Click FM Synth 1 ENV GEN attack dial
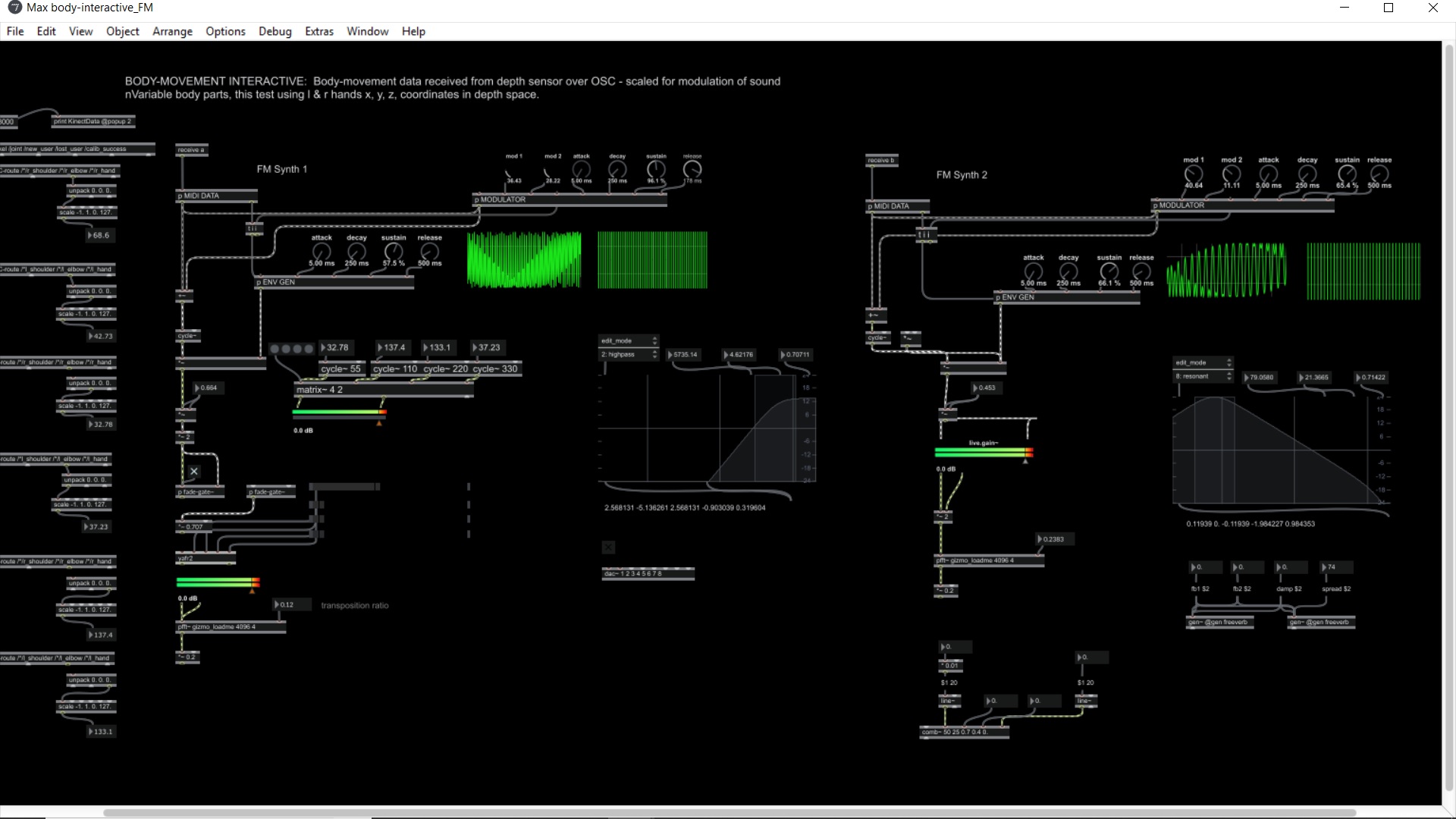 click(x=322, y=251)
